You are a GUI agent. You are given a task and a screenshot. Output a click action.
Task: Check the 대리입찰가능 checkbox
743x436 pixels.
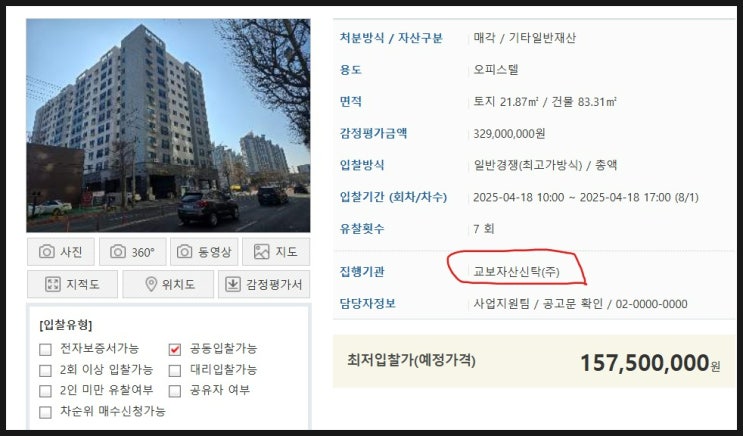175,370
